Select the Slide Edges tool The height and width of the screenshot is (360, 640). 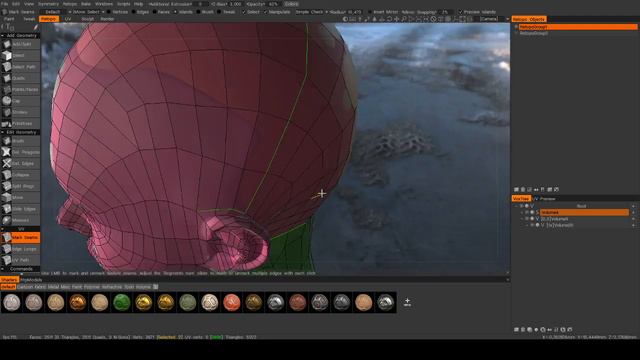20,209
